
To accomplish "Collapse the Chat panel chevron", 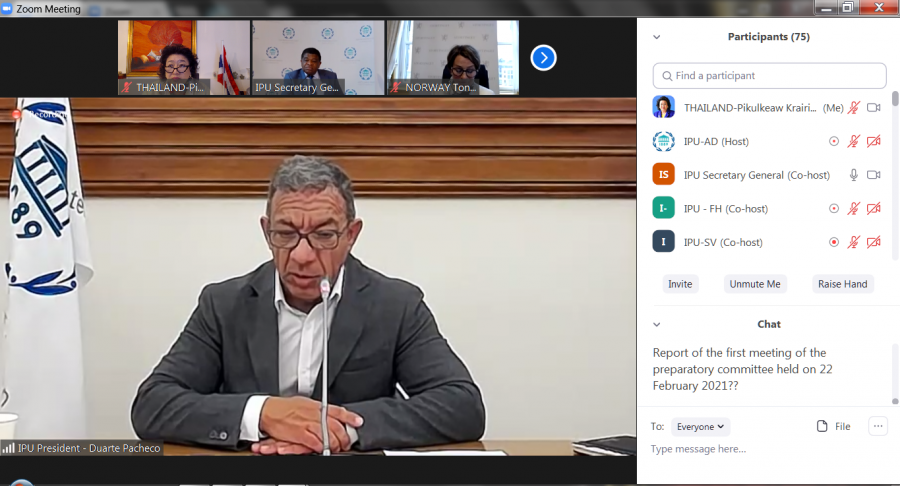I will (657, 324).
